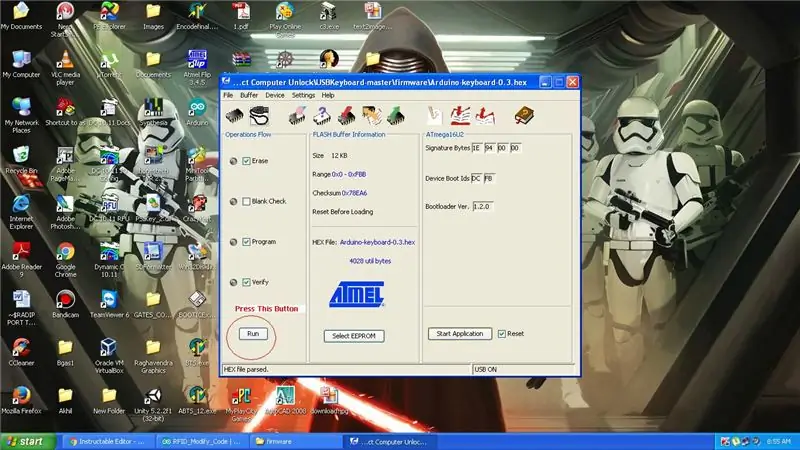
Task: Click the Device Boot Ids field DC
Action: click(x=477, y=179)
